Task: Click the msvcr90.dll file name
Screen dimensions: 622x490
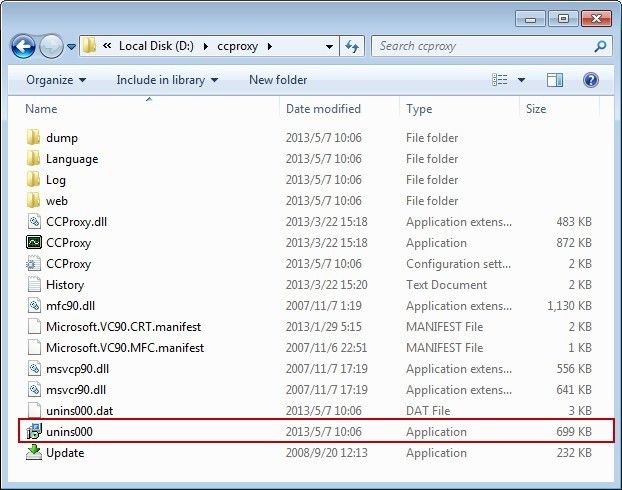Action: click(x=76, y=390)
